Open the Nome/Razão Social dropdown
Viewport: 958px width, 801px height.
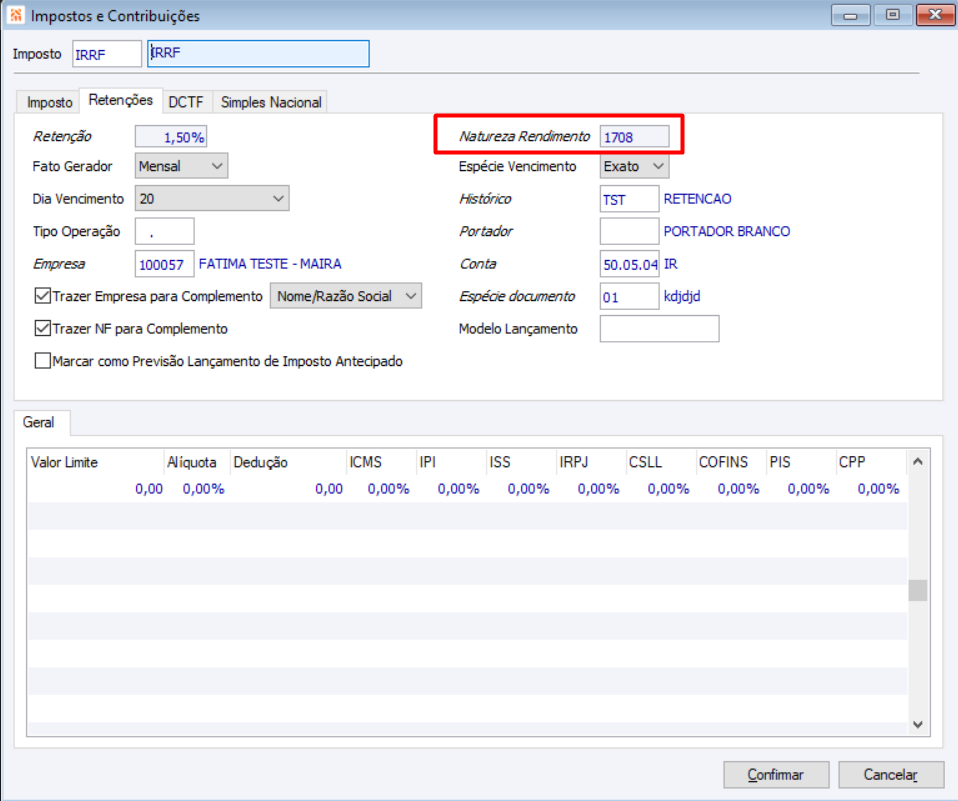pyautogui.click(x=346, y=296)
